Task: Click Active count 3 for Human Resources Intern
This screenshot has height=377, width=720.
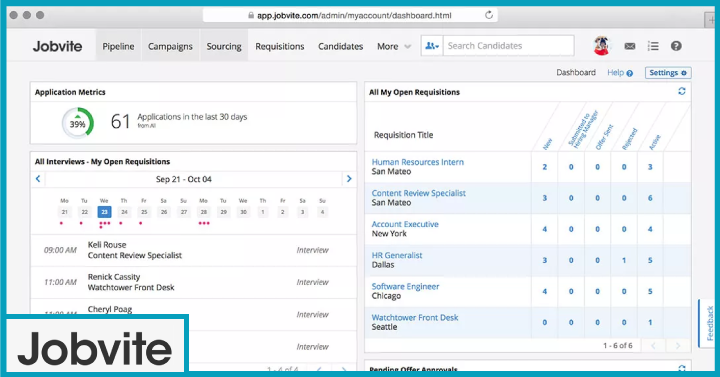Action: click(x=650, y=167)
